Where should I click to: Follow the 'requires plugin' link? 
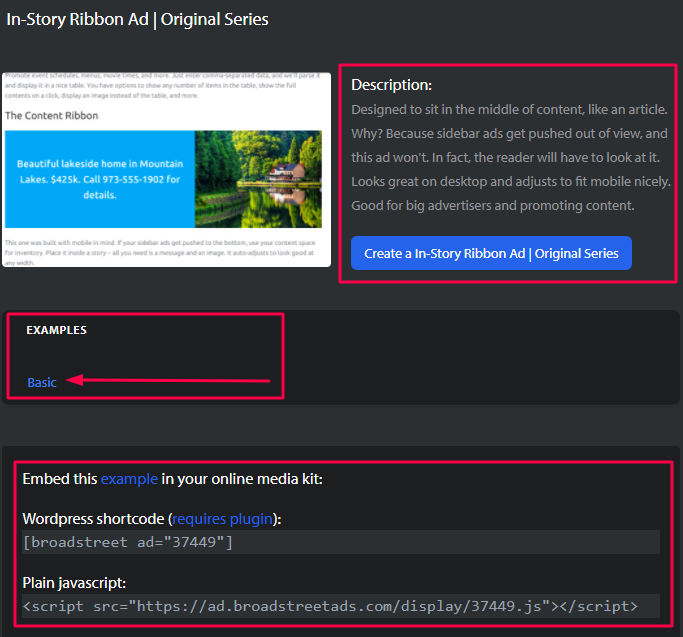coord(222,519)
